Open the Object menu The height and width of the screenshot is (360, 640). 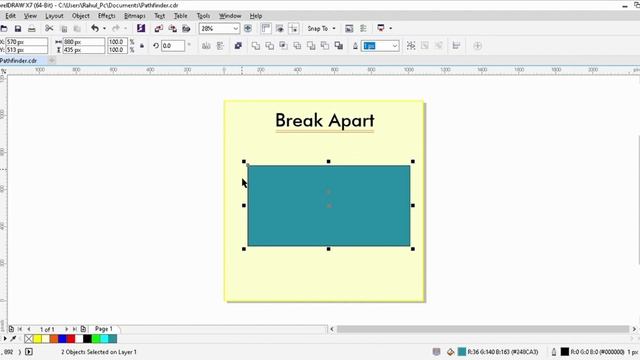pos(80,16)
